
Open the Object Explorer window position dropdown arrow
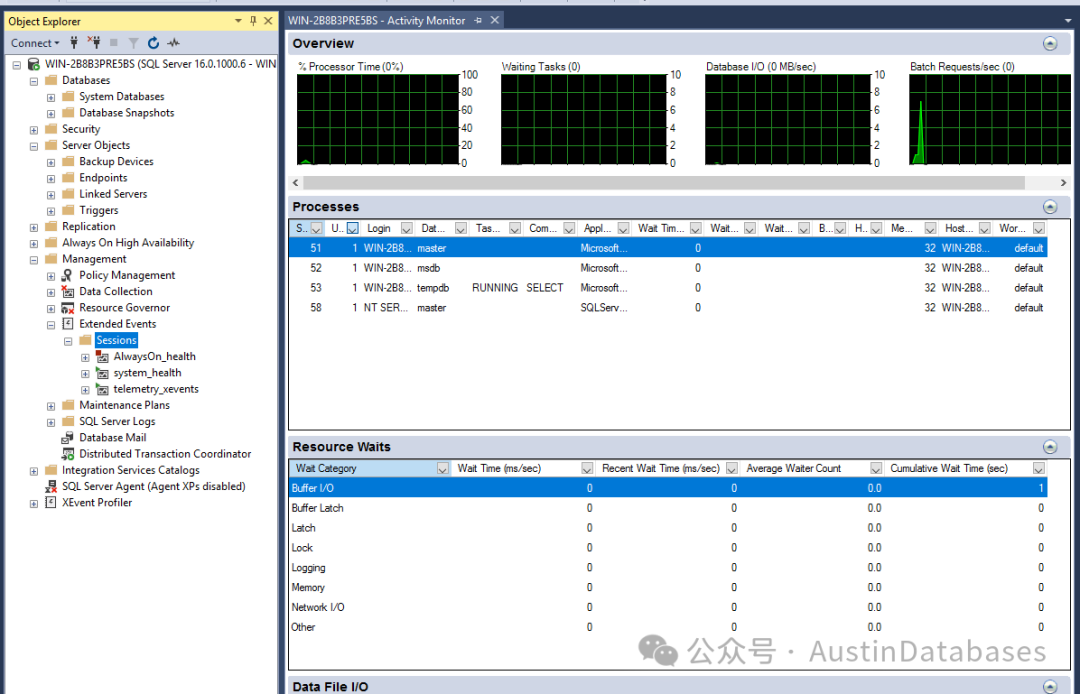click(238, 21)
